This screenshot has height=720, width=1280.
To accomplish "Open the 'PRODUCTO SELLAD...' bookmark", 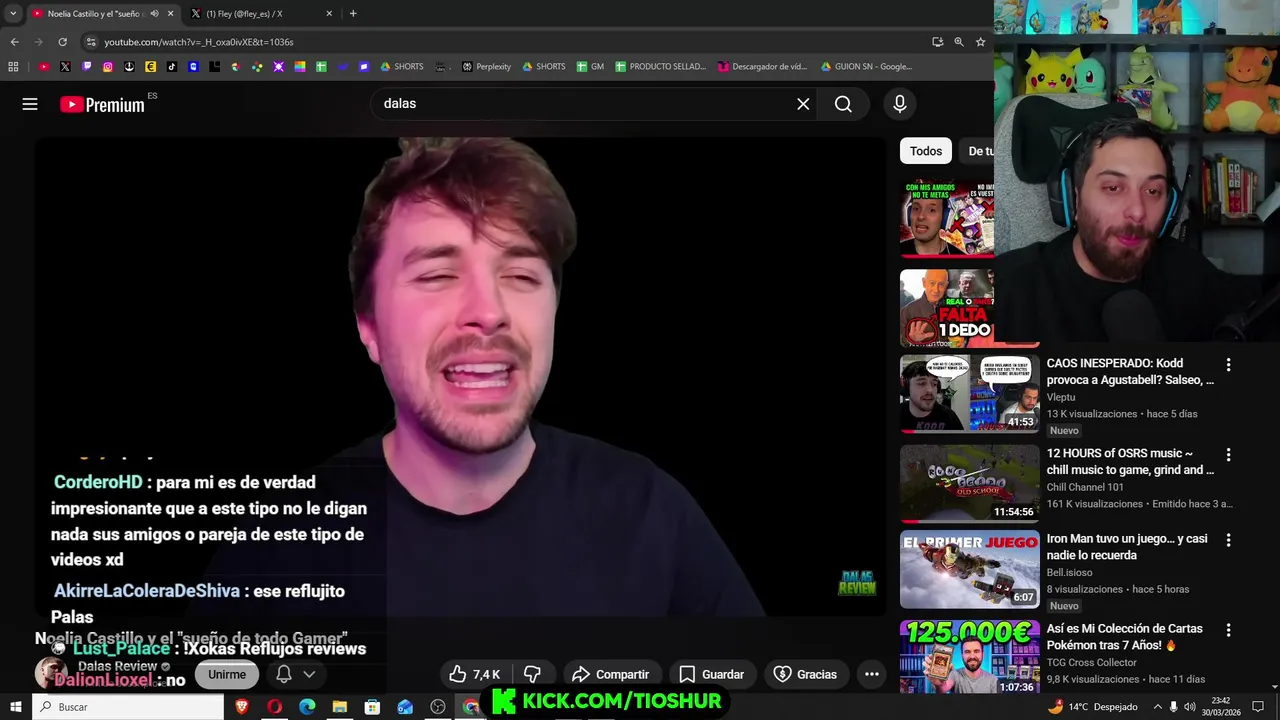I will click(x=660, y=67).
